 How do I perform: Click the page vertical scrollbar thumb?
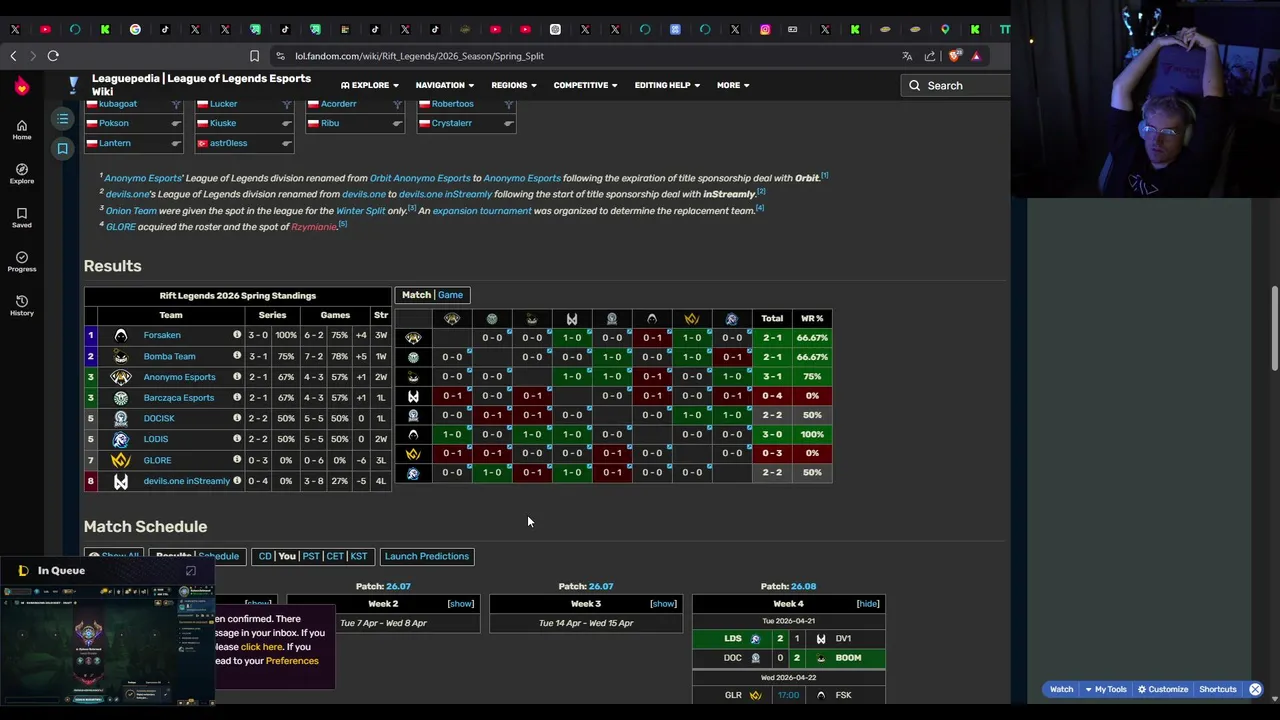coord(1274,328)
